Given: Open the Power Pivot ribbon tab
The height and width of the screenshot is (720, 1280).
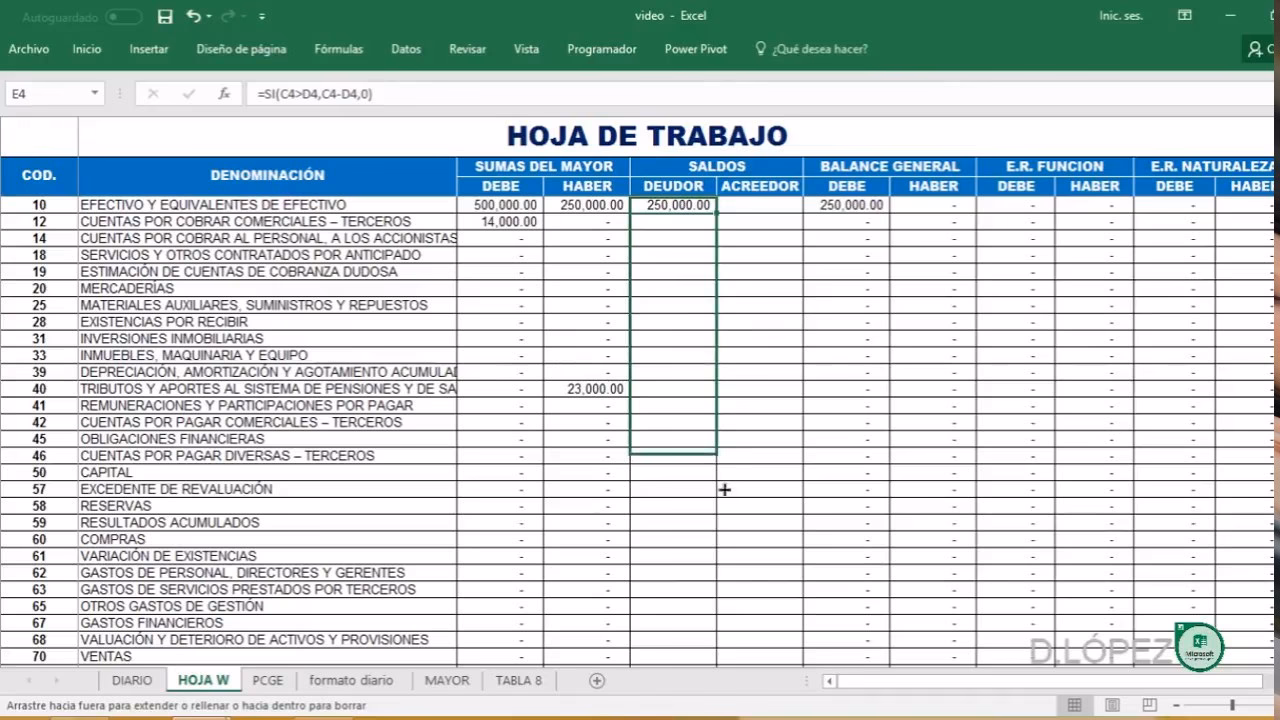Looking at the screenshot, I should 695,49.
